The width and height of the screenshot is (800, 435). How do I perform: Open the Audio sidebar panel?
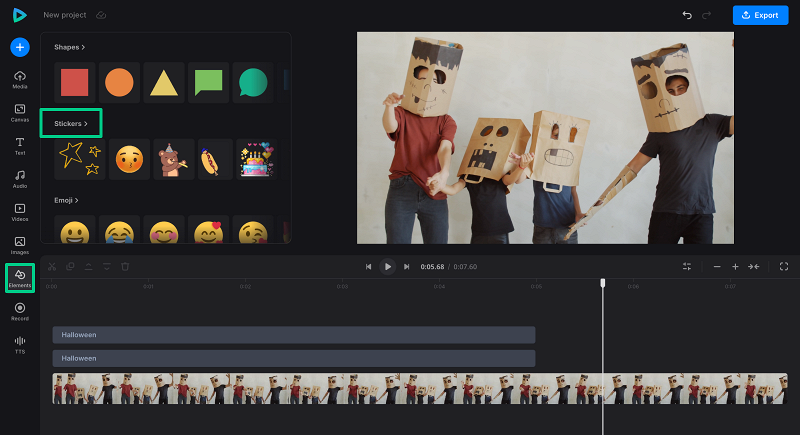click(20, 180)
